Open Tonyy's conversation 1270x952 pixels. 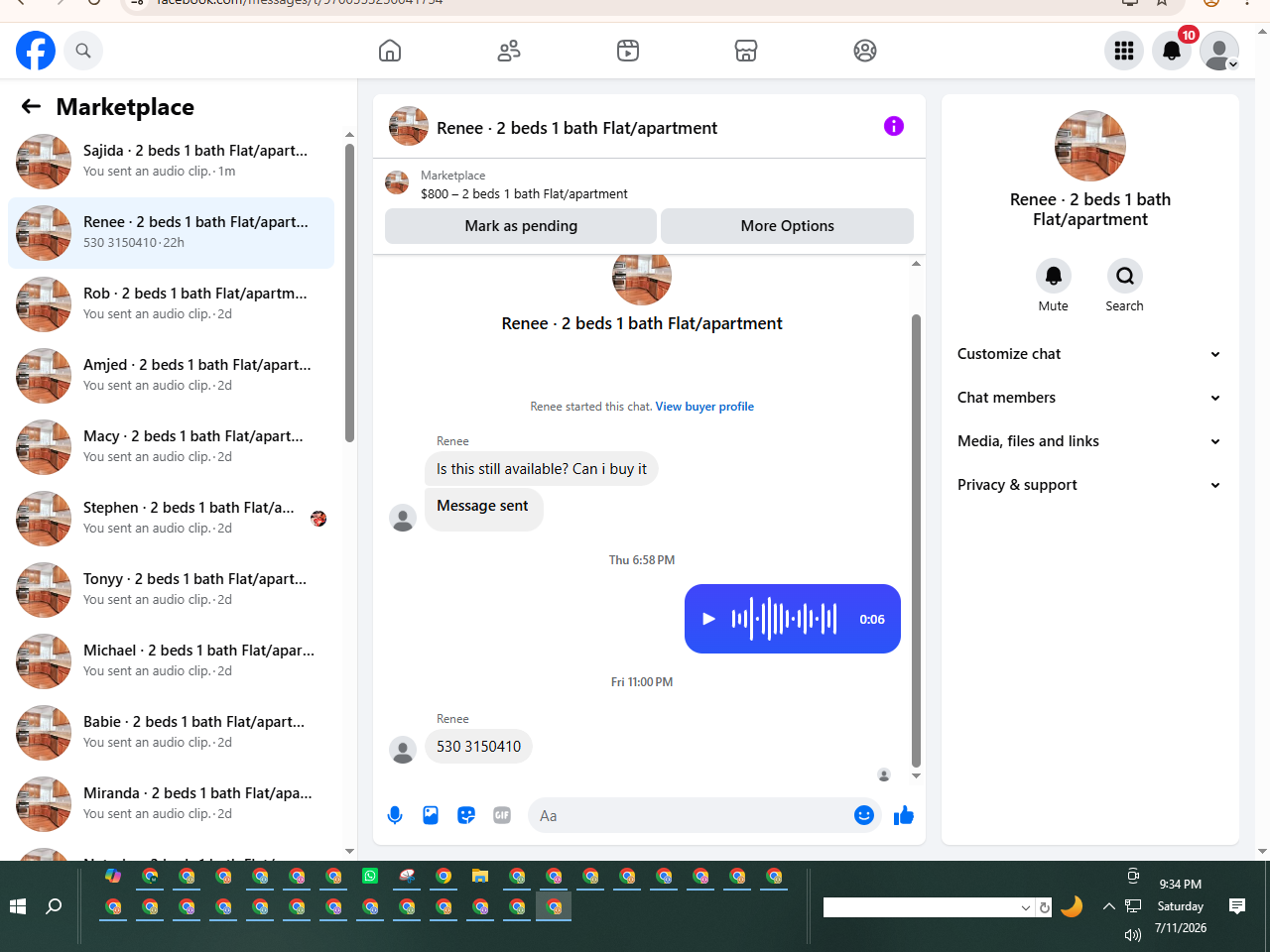(x=172, y=590)
